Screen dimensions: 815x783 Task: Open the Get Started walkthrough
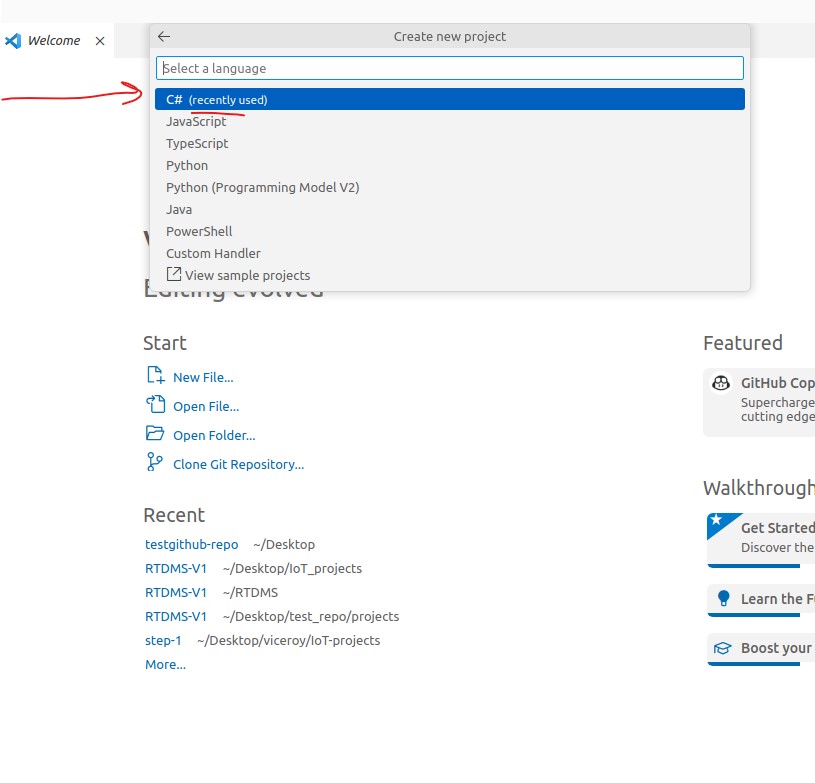[761, 540]
